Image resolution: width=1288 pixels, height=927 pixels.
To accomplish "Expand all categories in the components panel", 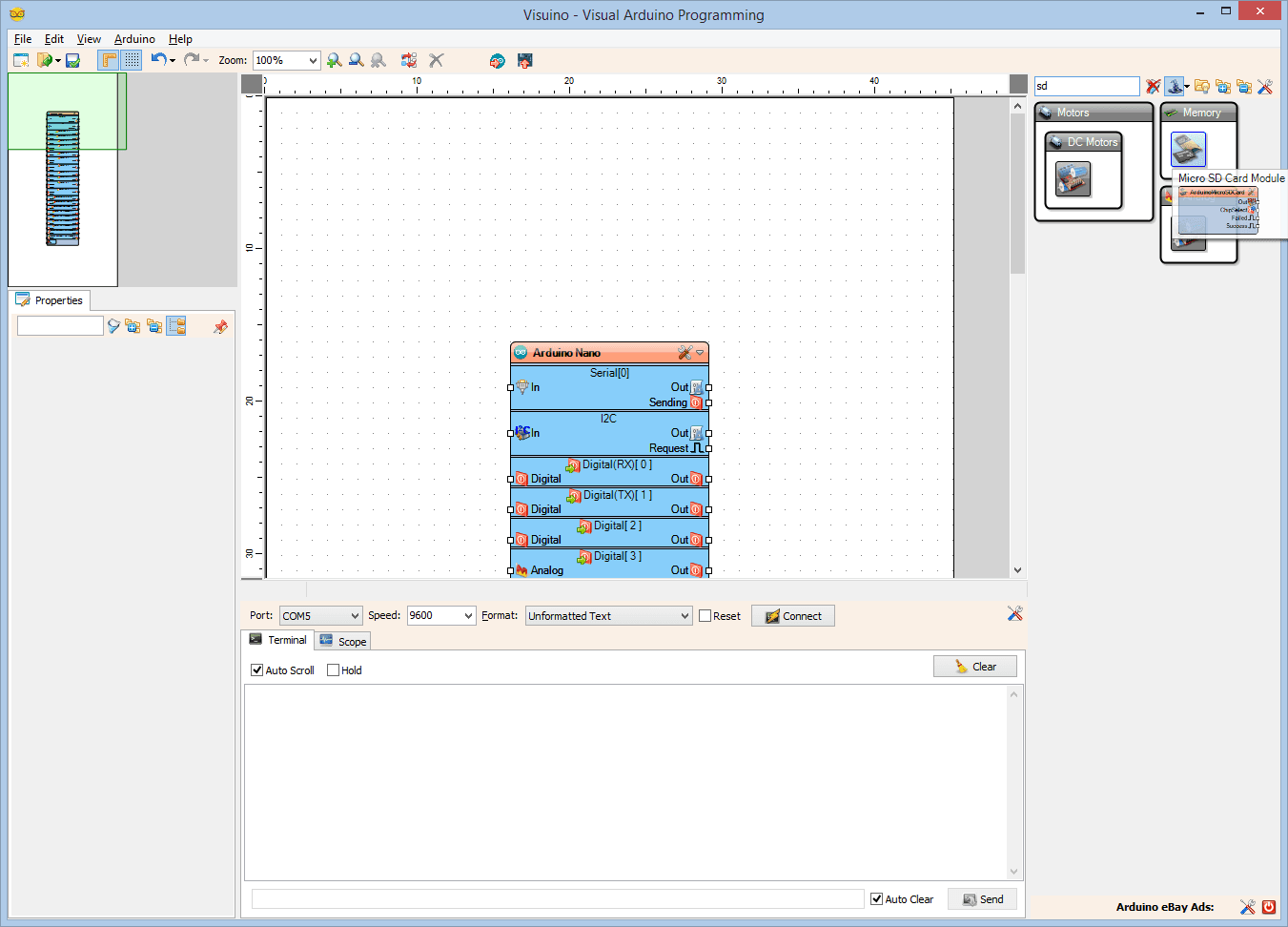I will (x=1224, y=87).
